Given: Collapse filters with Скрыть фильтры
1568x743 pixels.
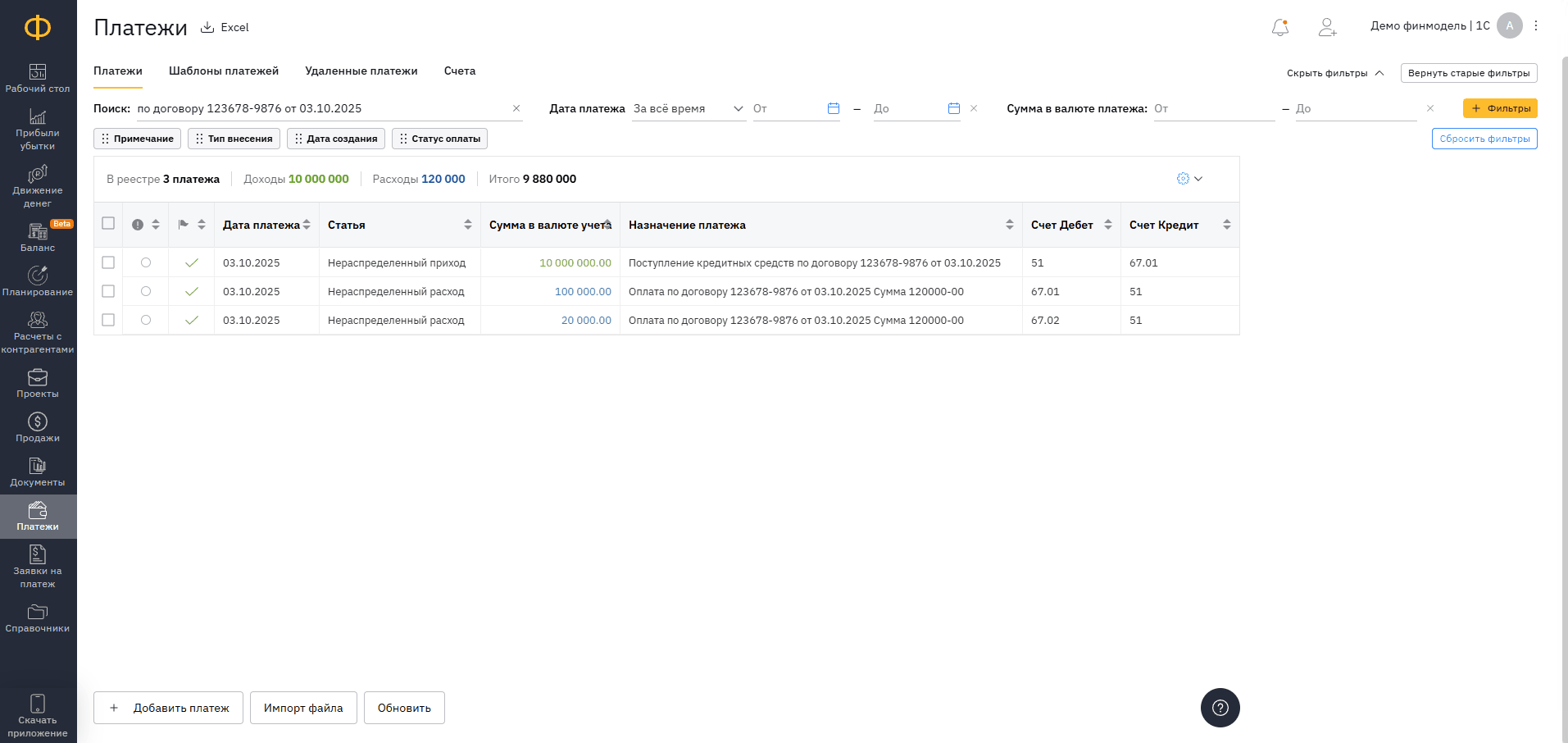Looking at the screenshot, I should [1334, 73].
